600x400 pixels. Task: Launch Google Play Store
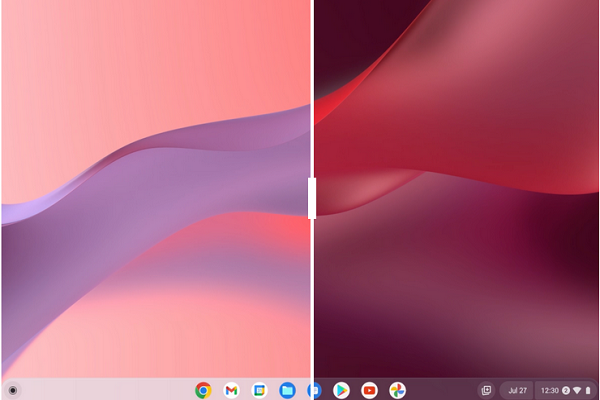point(341,390)
